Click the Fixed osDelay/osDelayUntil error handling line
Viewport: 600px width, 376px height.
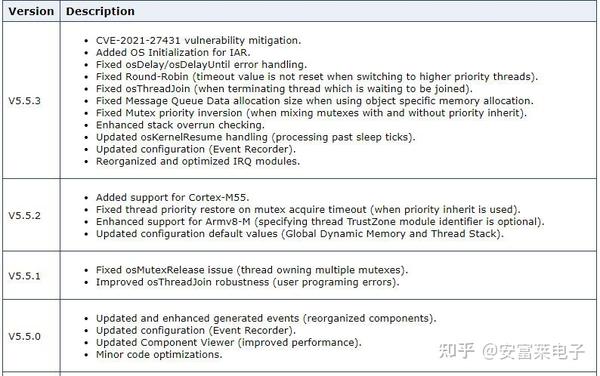201,64
